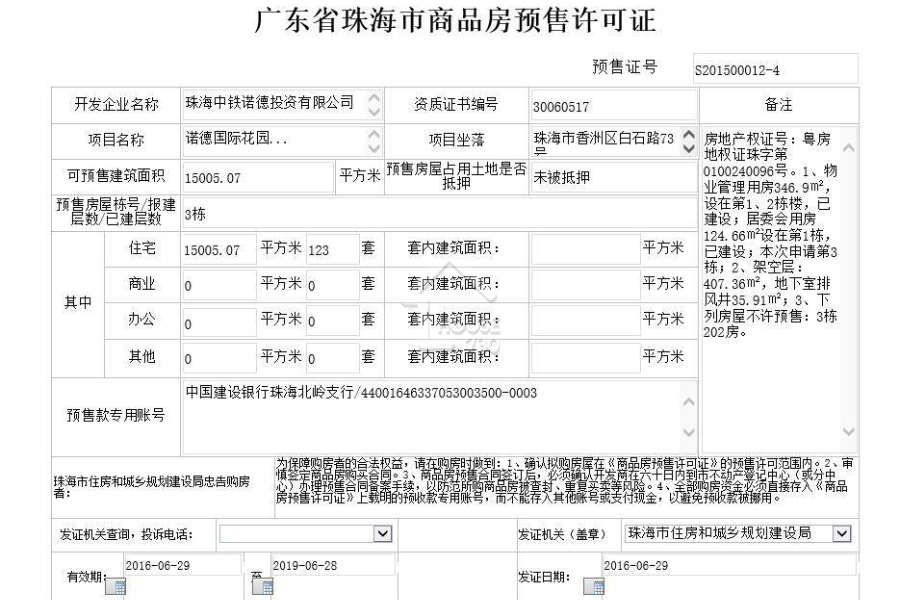The height and width of the screenshot is (600, 900).
Task: Click the 开发企业名称 label
Action: (116, 104)
